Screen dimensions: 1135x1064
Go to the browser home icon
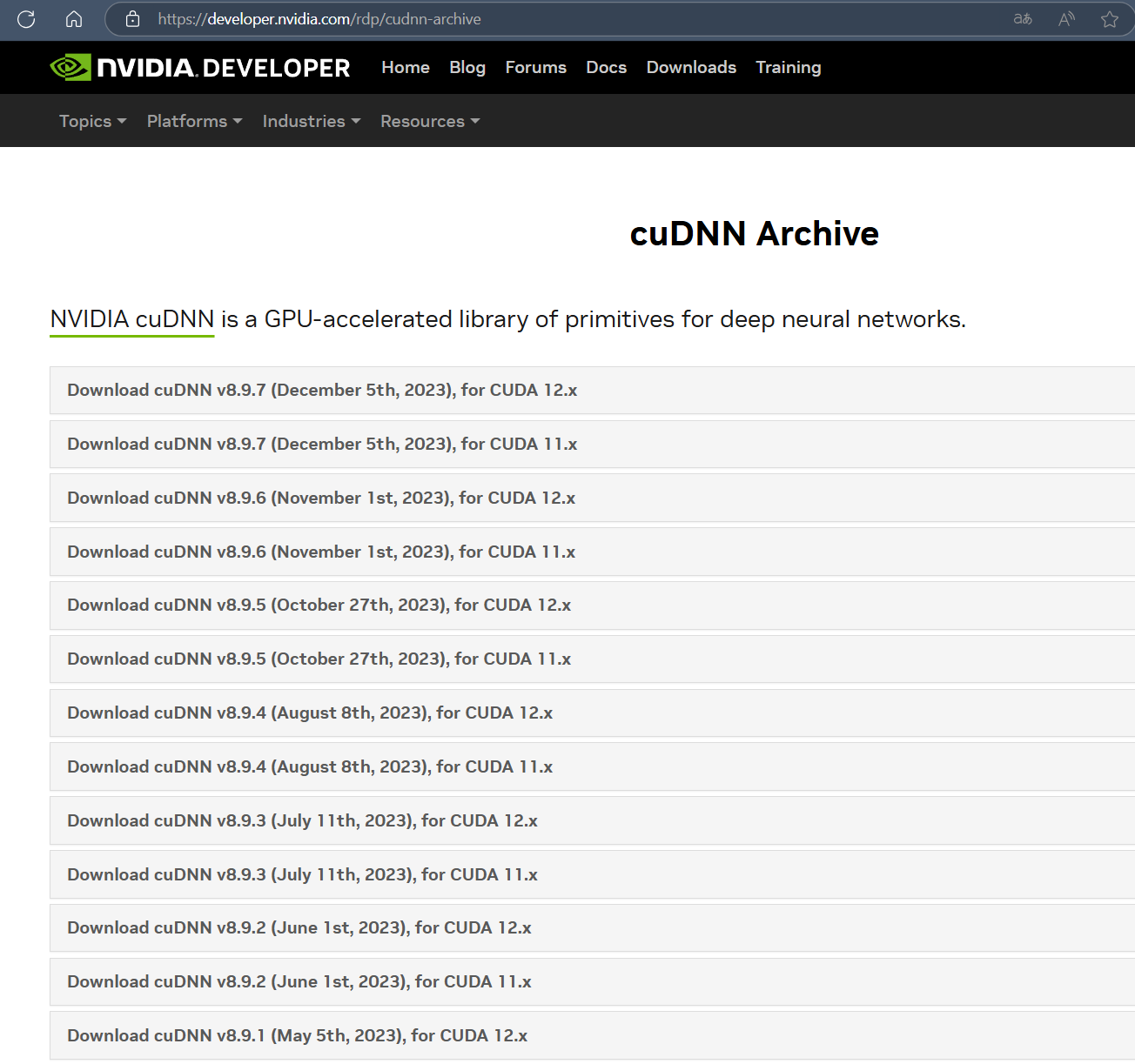[x=74, y=19]
